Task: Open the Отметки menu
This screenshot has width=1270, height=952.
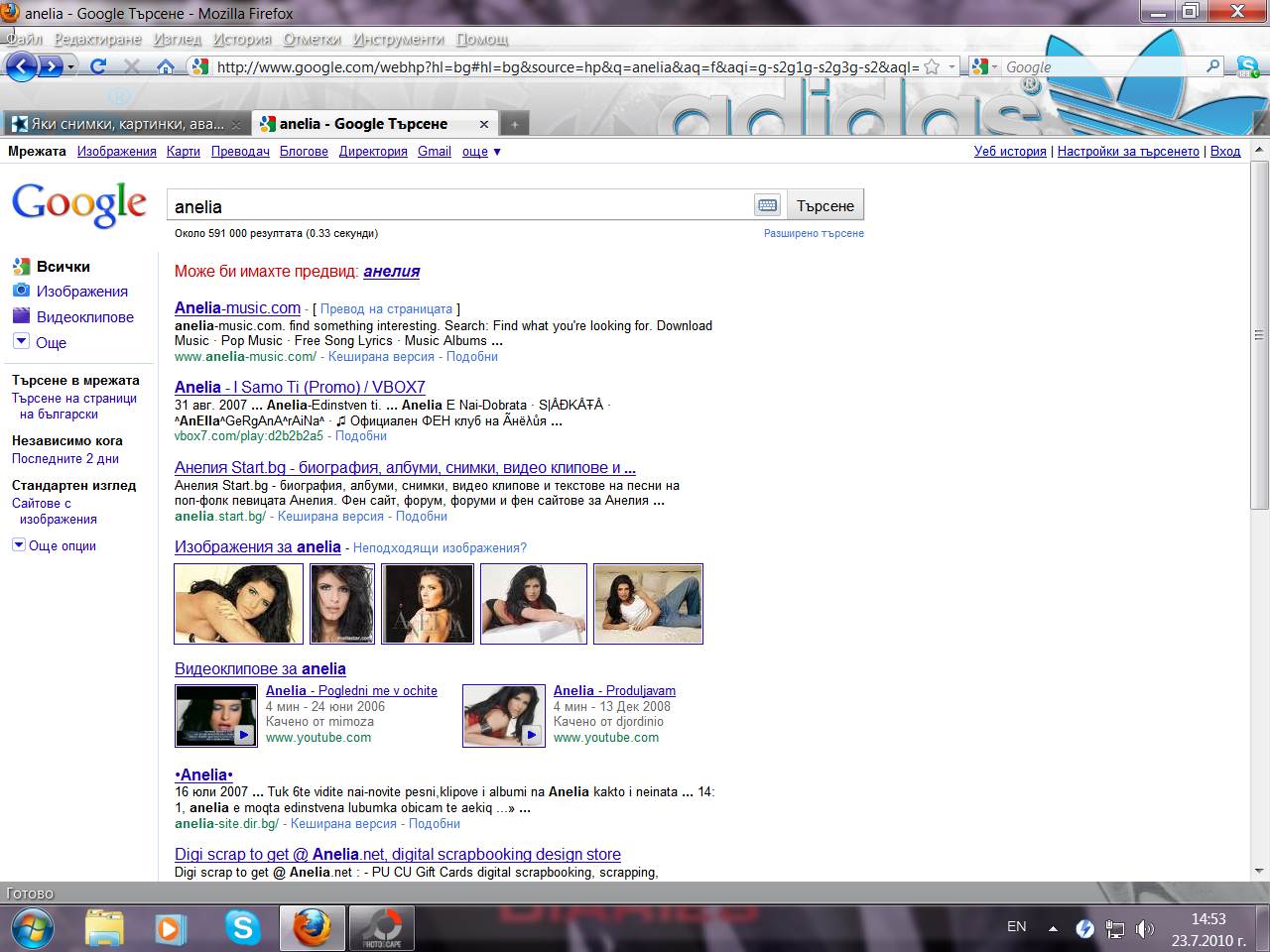Action: point(312,39)
